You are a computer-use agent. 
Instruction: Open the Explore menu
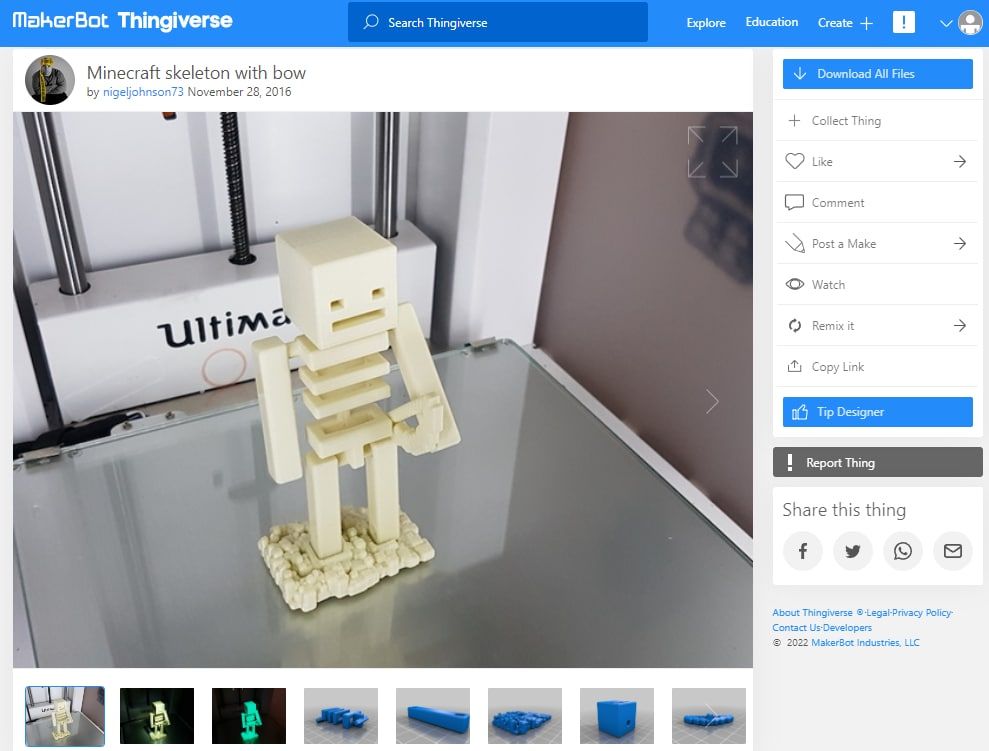705,22
